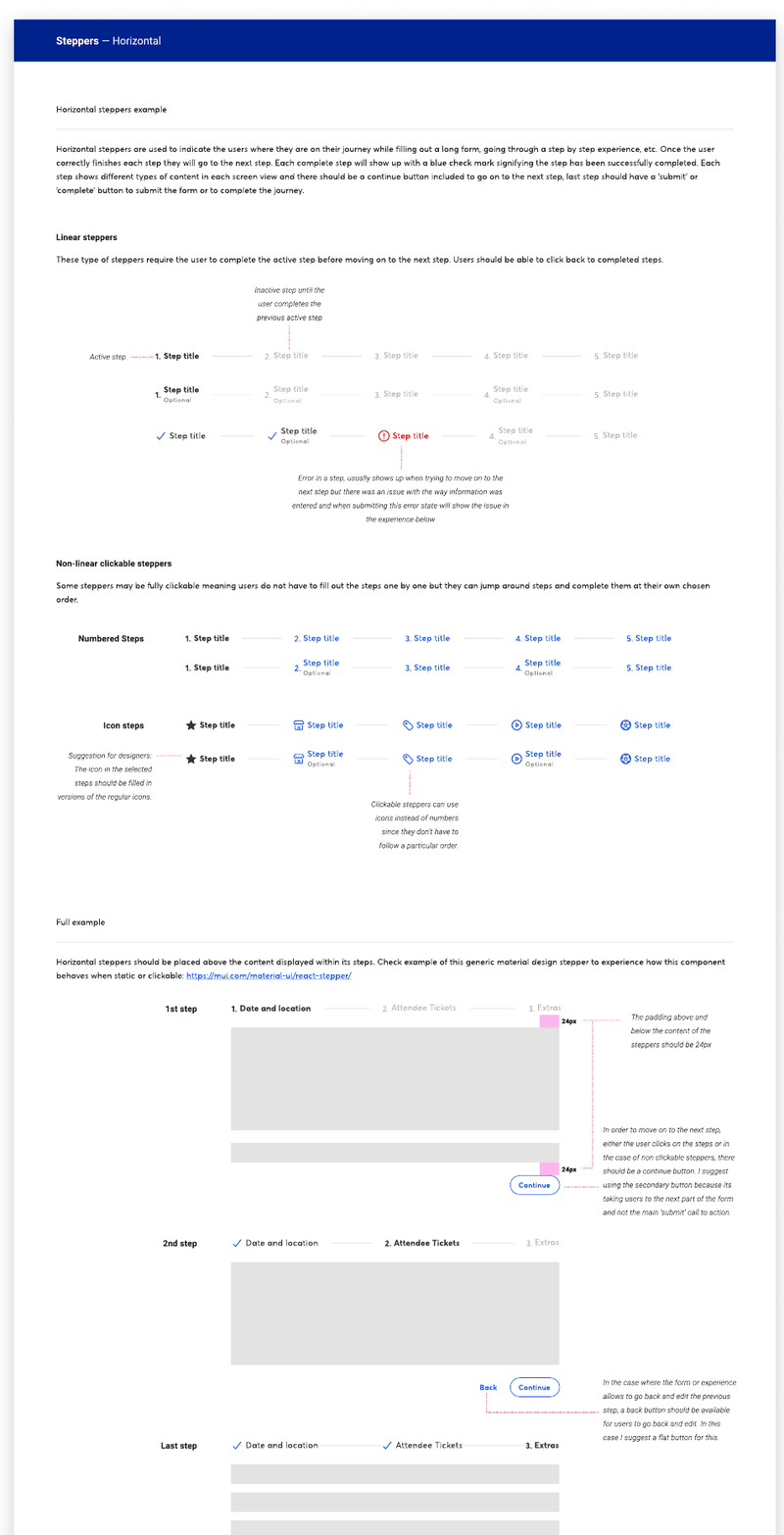Select the inactive step under the 'Inactive step' note
The width and height of the screenshot is (784, 1535).
[286, 356]
